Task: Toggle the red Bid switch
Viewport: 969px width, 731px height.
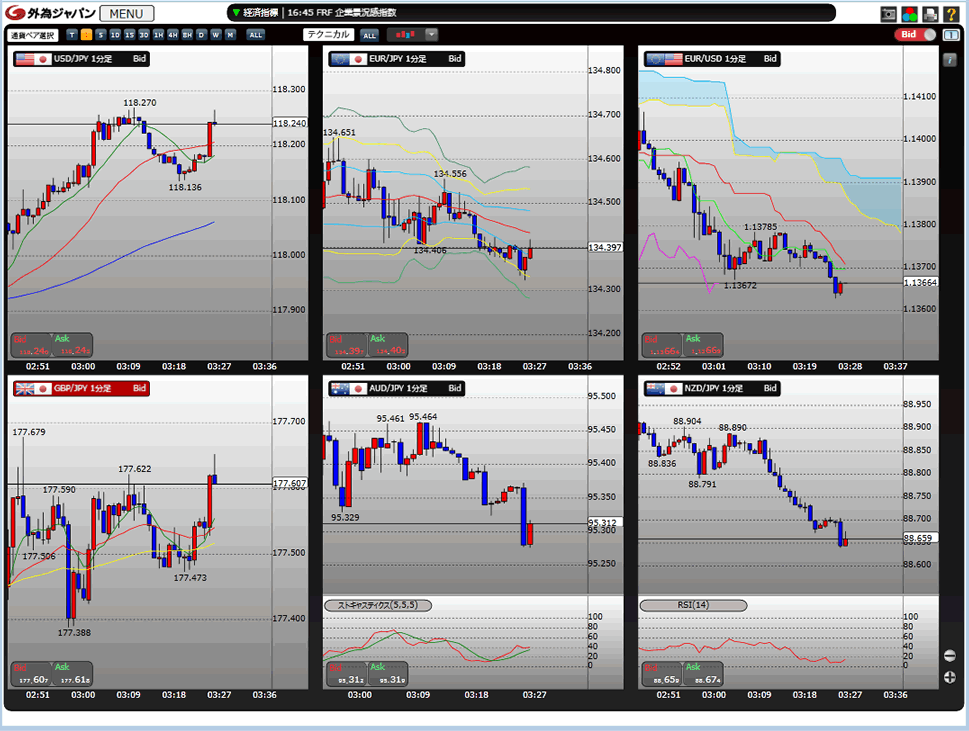Action: [915, 35]
